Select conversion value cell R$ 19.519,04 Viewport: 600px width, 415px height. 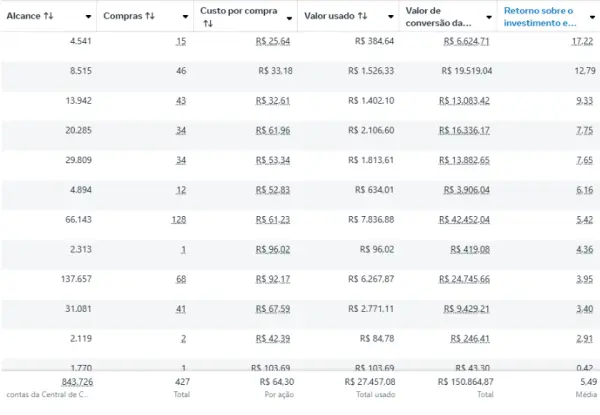pos(467,71)
